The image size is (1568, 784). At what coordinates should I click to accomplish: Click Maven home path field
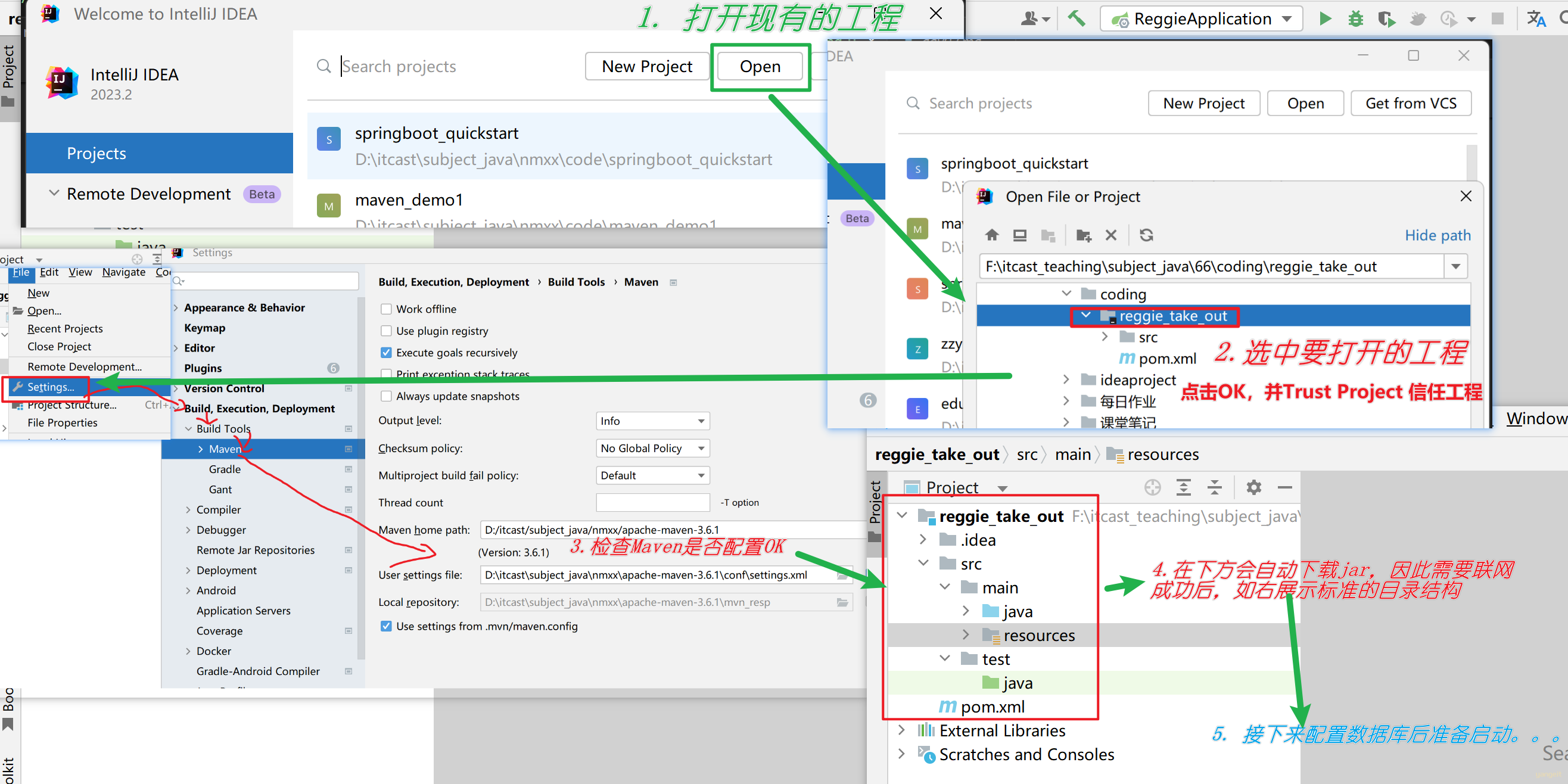pos(673,530)
